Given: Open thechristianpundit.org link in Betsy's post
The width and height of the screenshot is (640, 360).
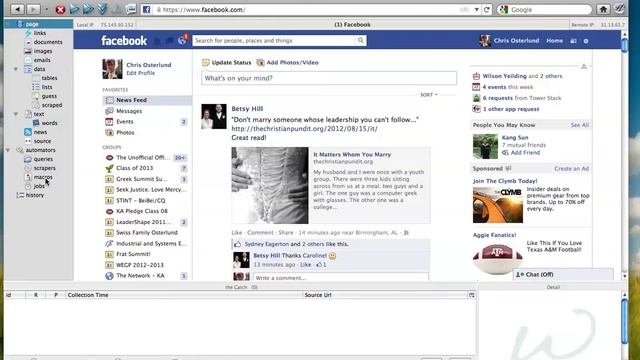Looking at the screenshot, I should (x=304, y=129).
